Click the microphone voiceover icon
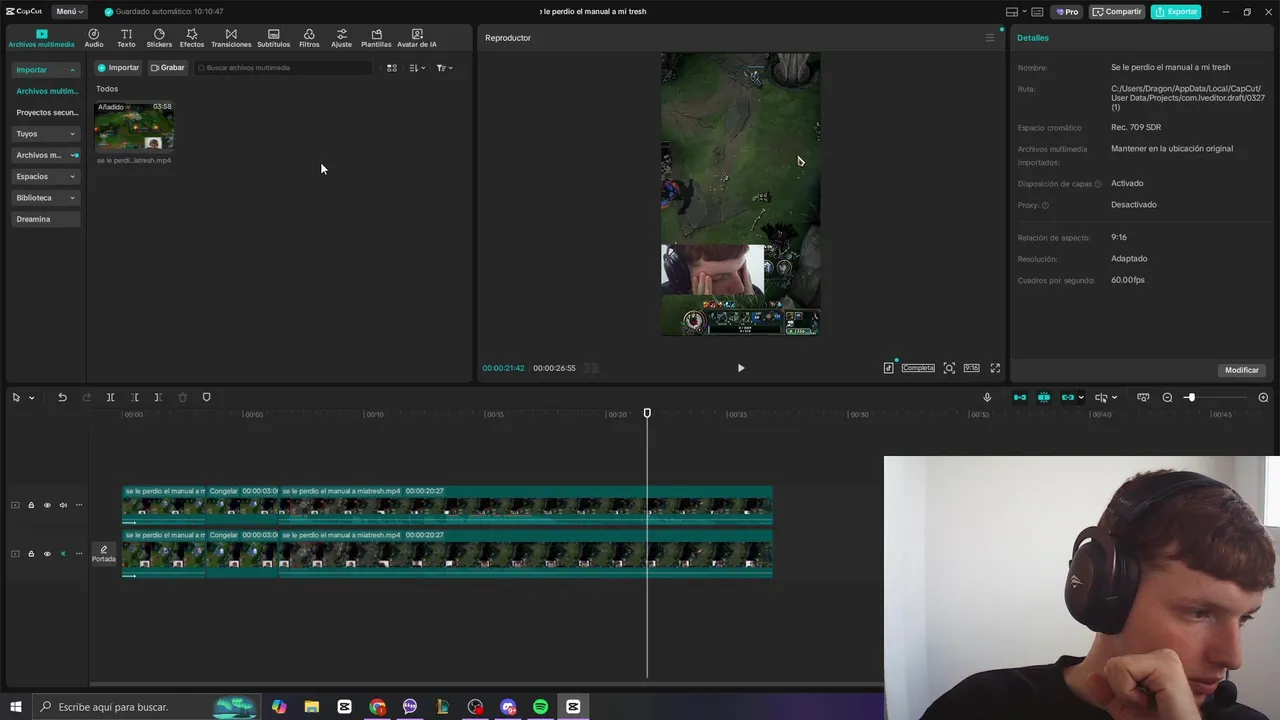This screenshot has width=1280, height=720. click(987, 398)
